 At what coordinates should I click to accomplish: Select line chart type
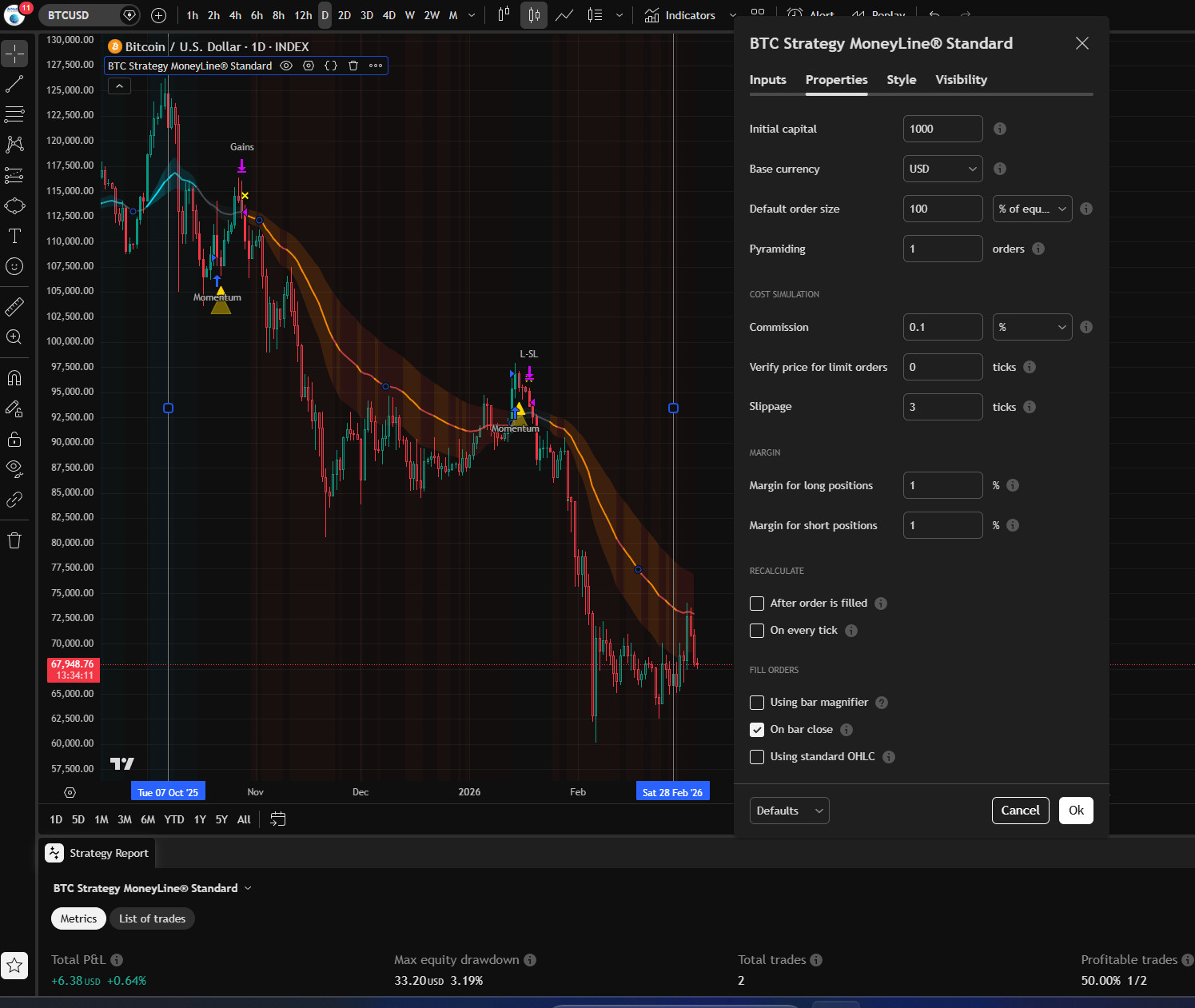[x=564, y=15]
